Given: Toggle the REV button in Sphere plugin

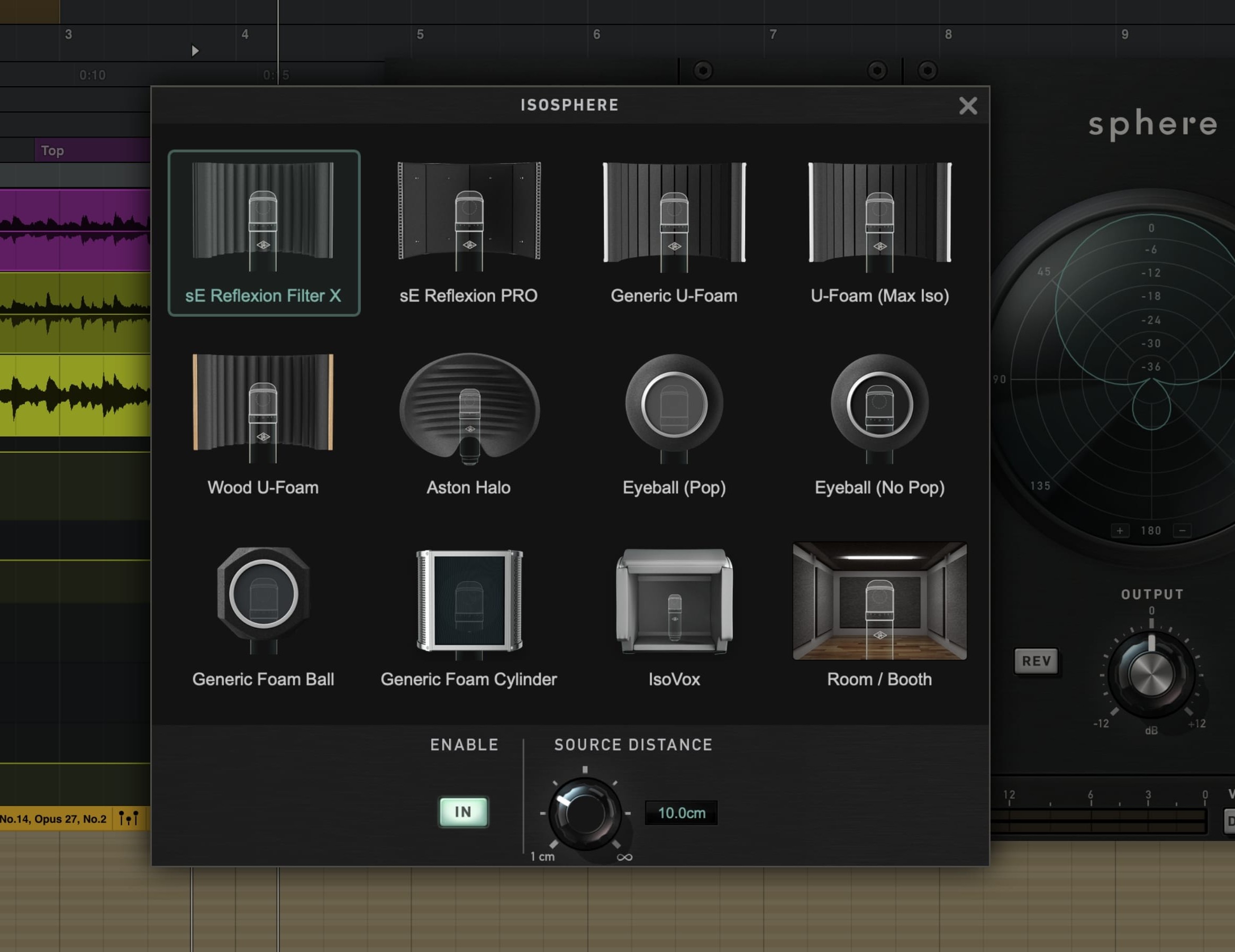Looking at the screenshot, I should (1036, 661).
